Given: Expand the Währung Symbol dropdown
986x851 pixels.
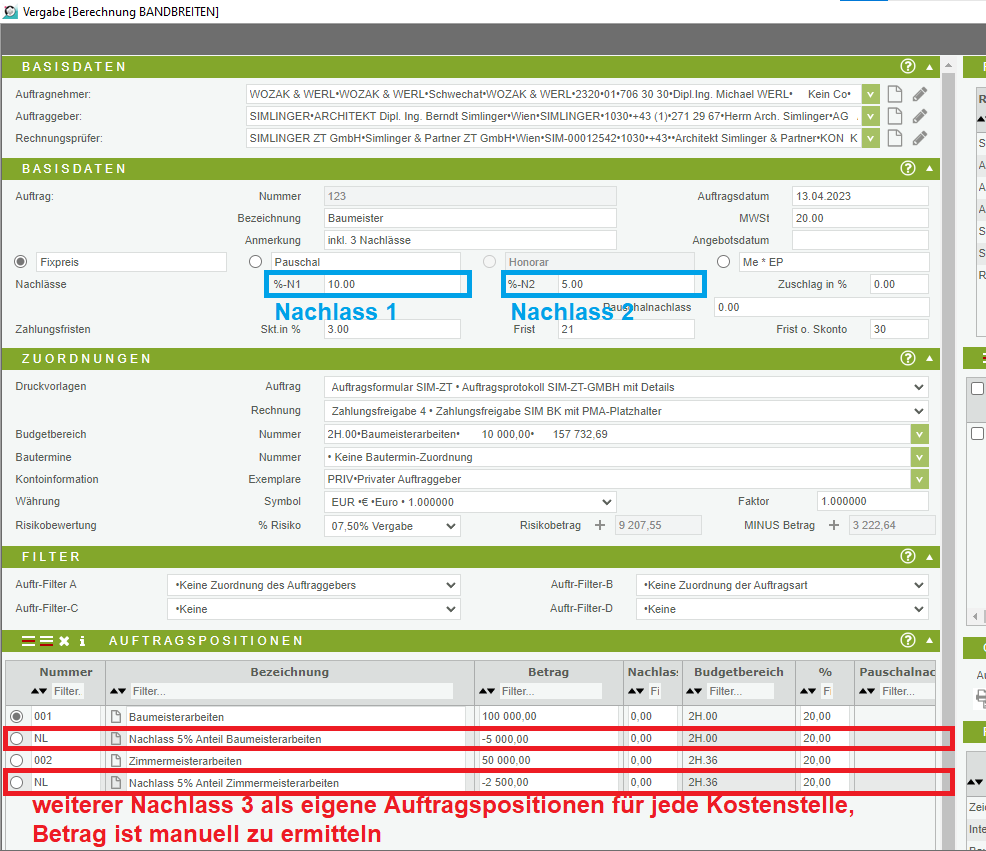Looking at the screenshot, I should click(x=606, y=502).
